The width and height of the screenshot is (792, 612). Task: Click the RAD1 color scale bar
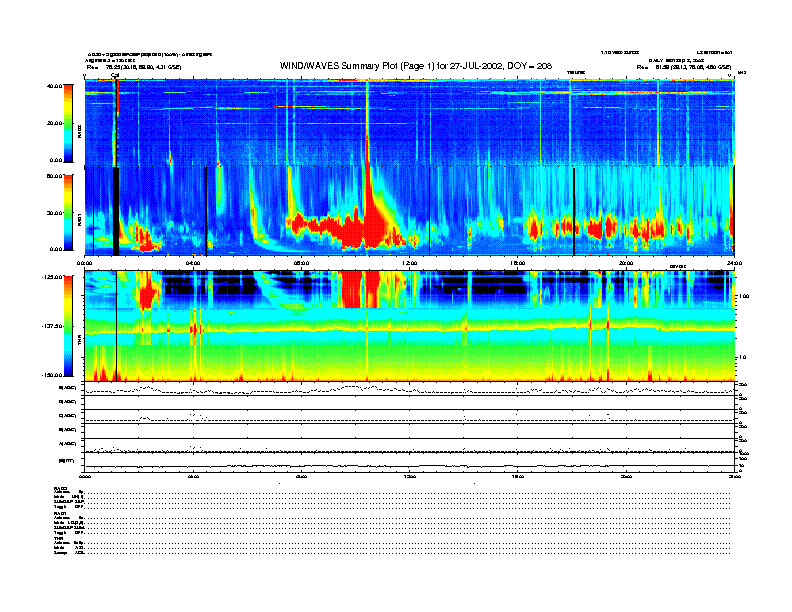(68, 212)
